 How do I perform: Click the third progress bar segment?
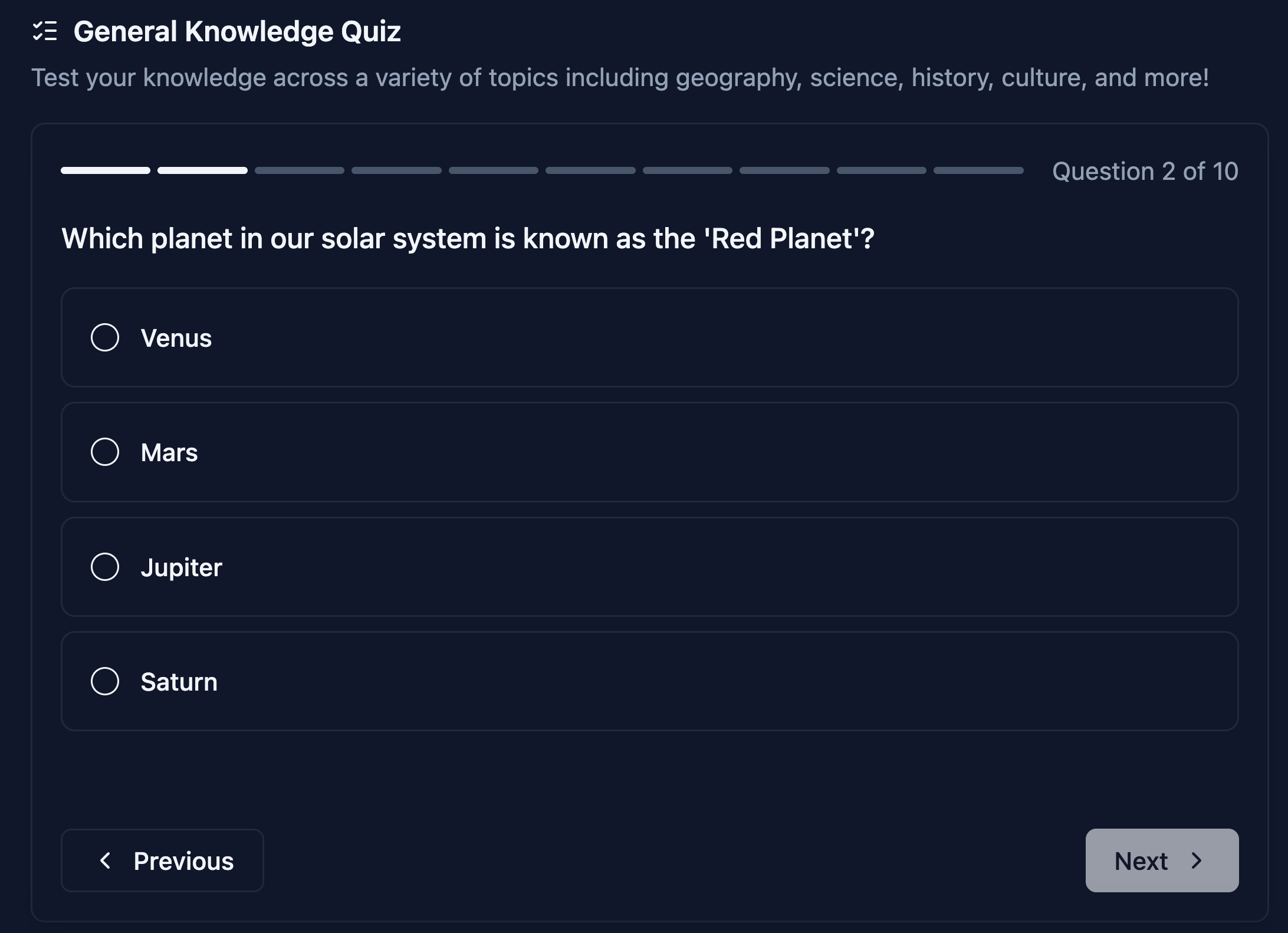tap(300, 171)
